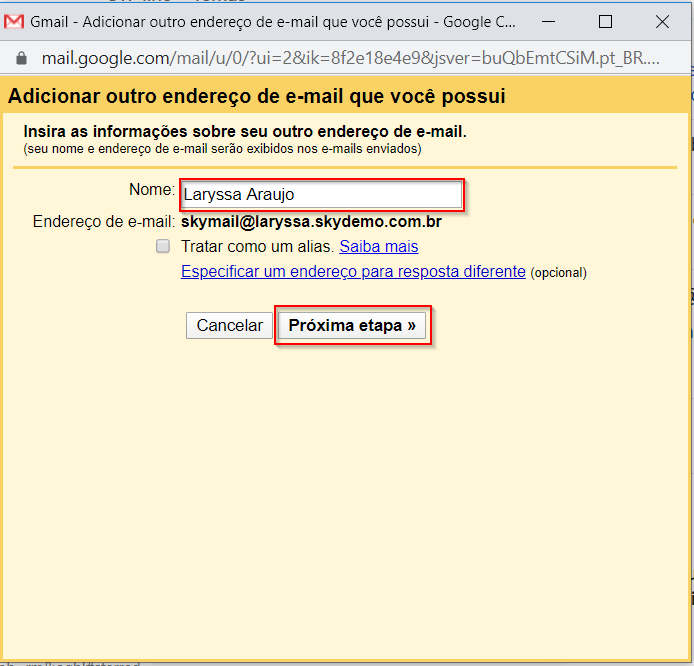The image size is (694, 666).
Task: Click the heading 'Adicionar outro endereço de e-mail que você possui'
Action: (x=257, y=96)
